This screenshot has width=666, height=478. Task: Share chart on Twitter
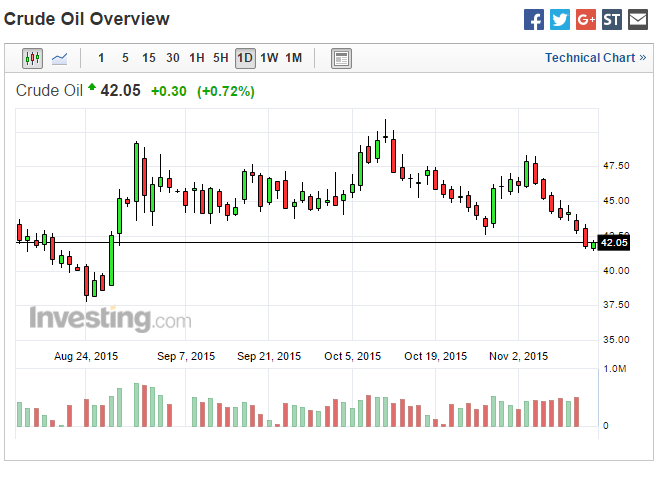click(560, 20)
